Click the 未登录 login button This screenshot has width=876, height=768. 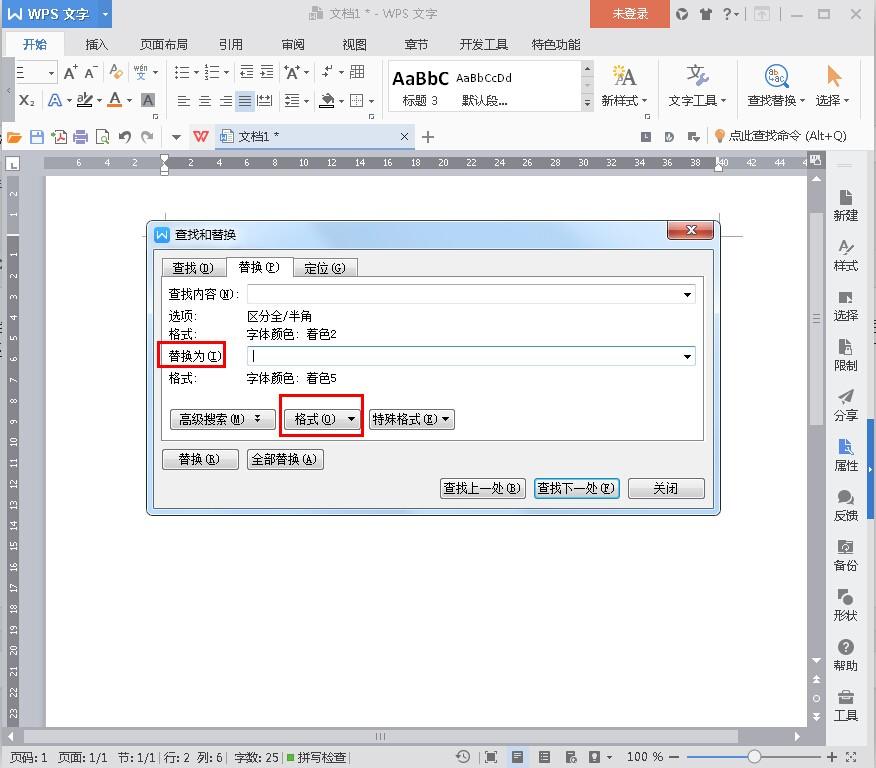630,14
